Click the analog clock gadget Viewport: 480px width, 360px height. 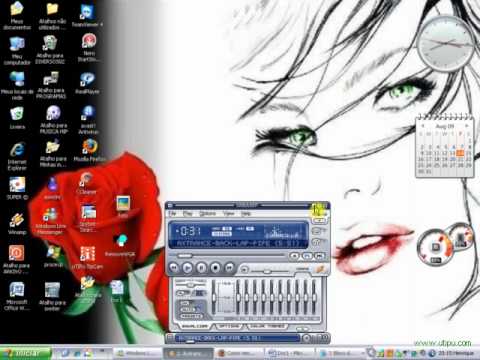(x=445, y=43)
